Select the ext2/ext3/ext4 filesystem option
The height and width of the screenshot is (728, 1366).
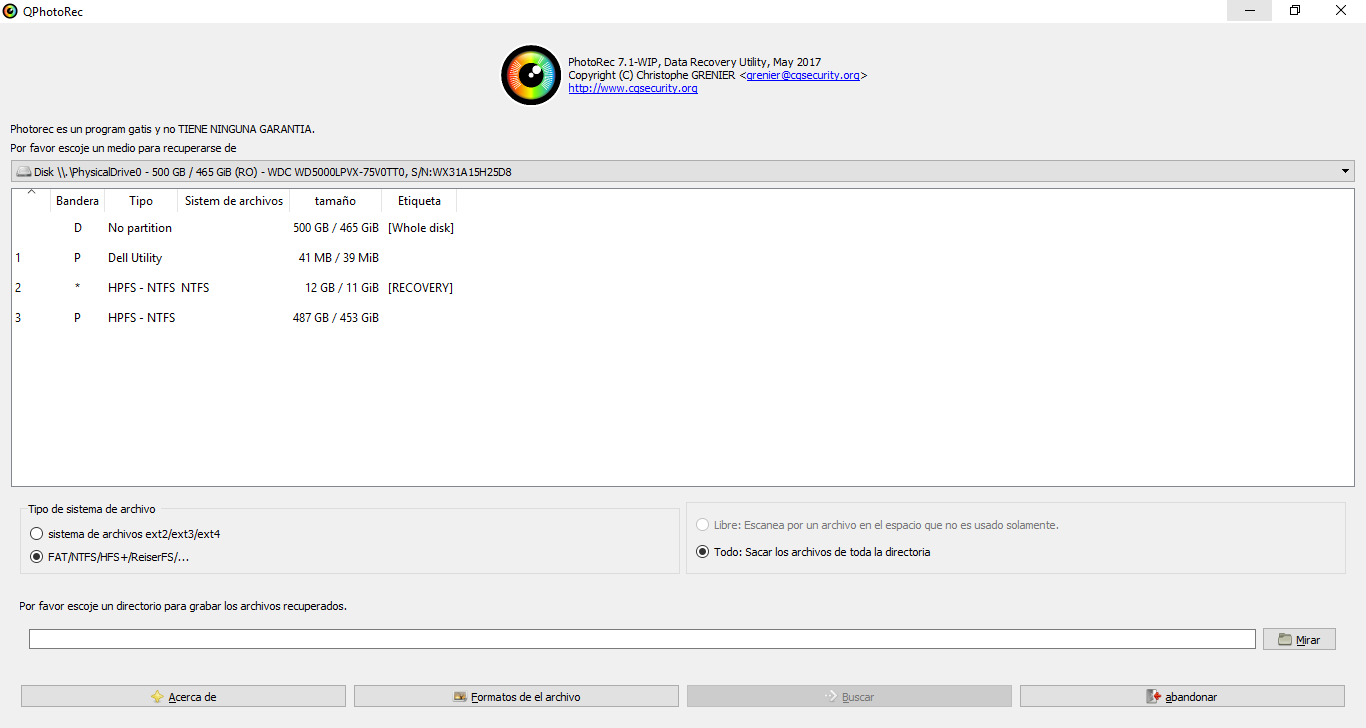point(125,534)
